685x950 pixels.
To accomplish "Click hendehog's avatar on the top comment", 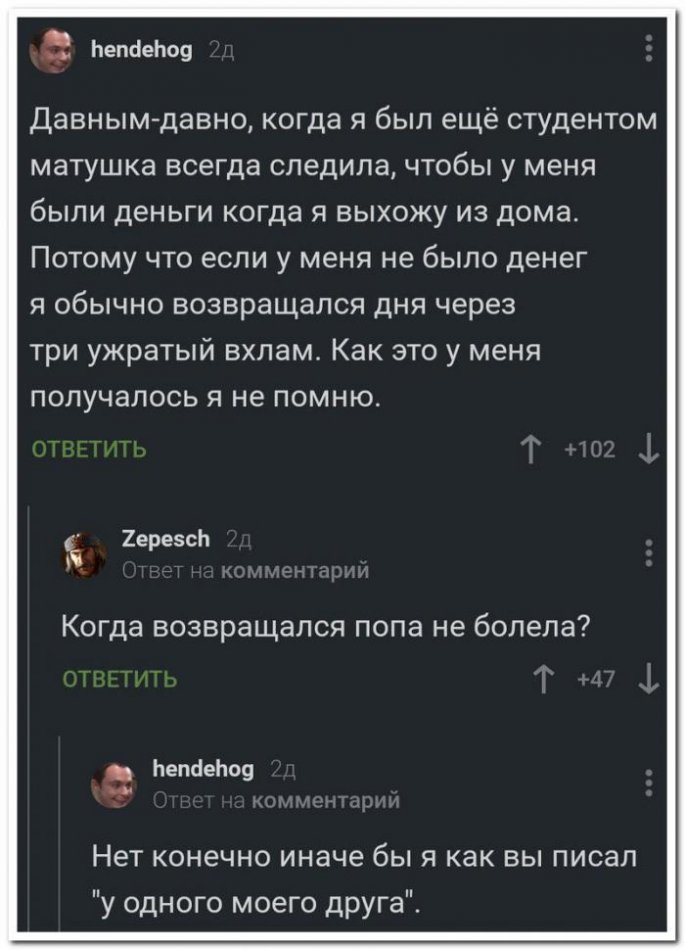I will tap(51, 50).
